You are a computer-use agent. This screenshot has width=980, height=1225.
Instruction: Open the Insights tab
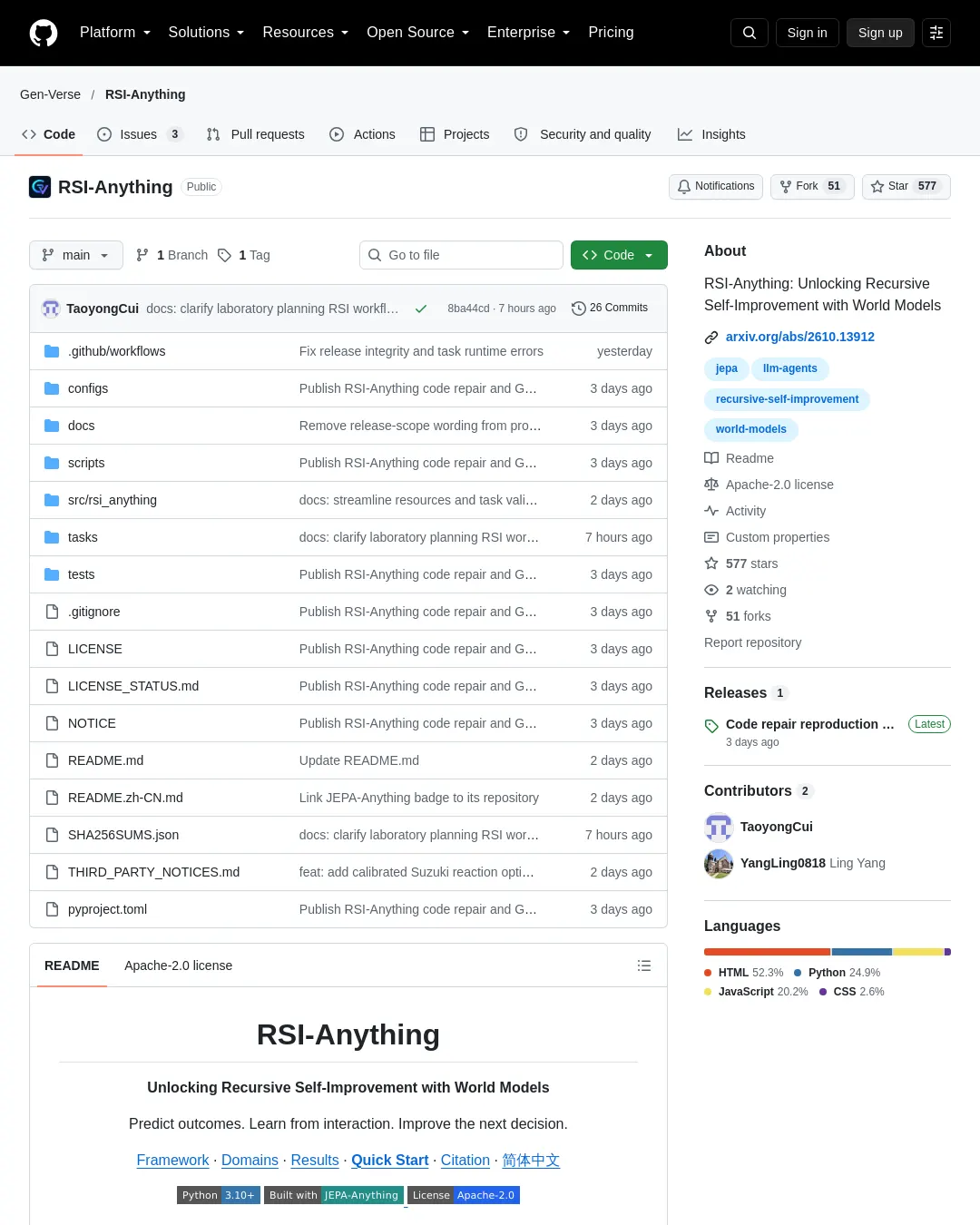[711, 134]
